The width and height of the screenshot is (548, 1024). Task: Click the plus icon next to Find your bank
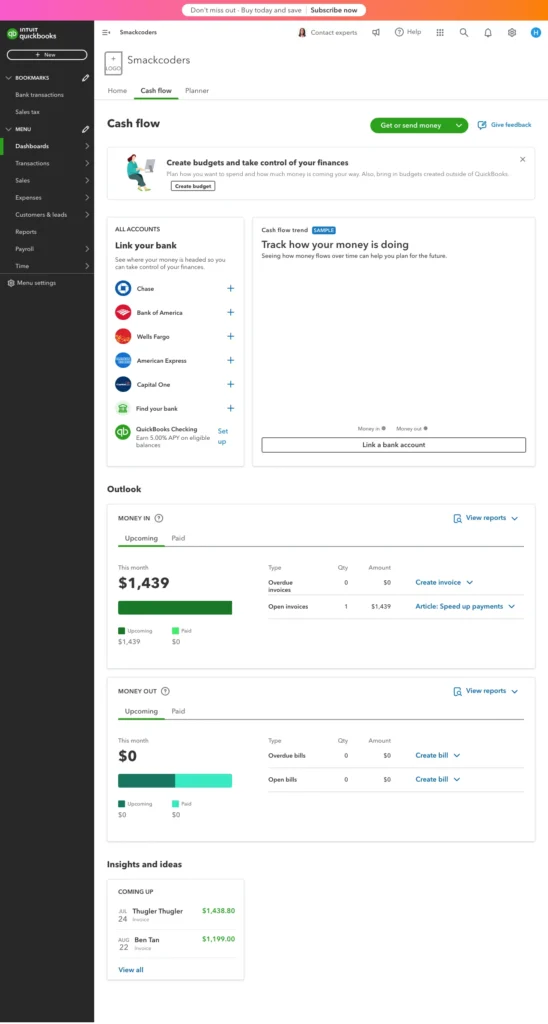click(231, 408)
